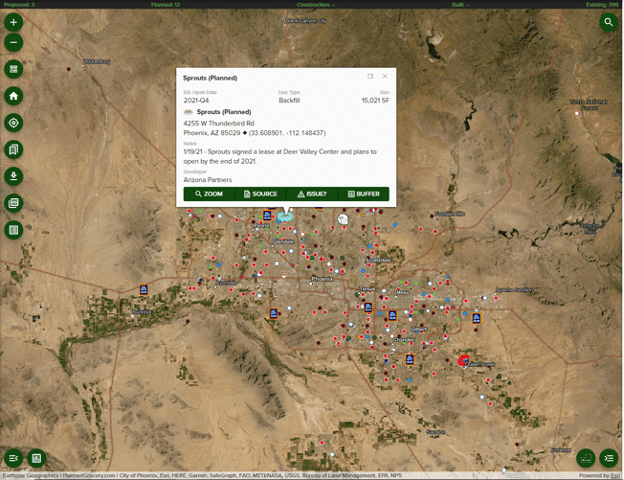
Task: Select the Aldi marker south of Chandler
Action: point(410,359)
